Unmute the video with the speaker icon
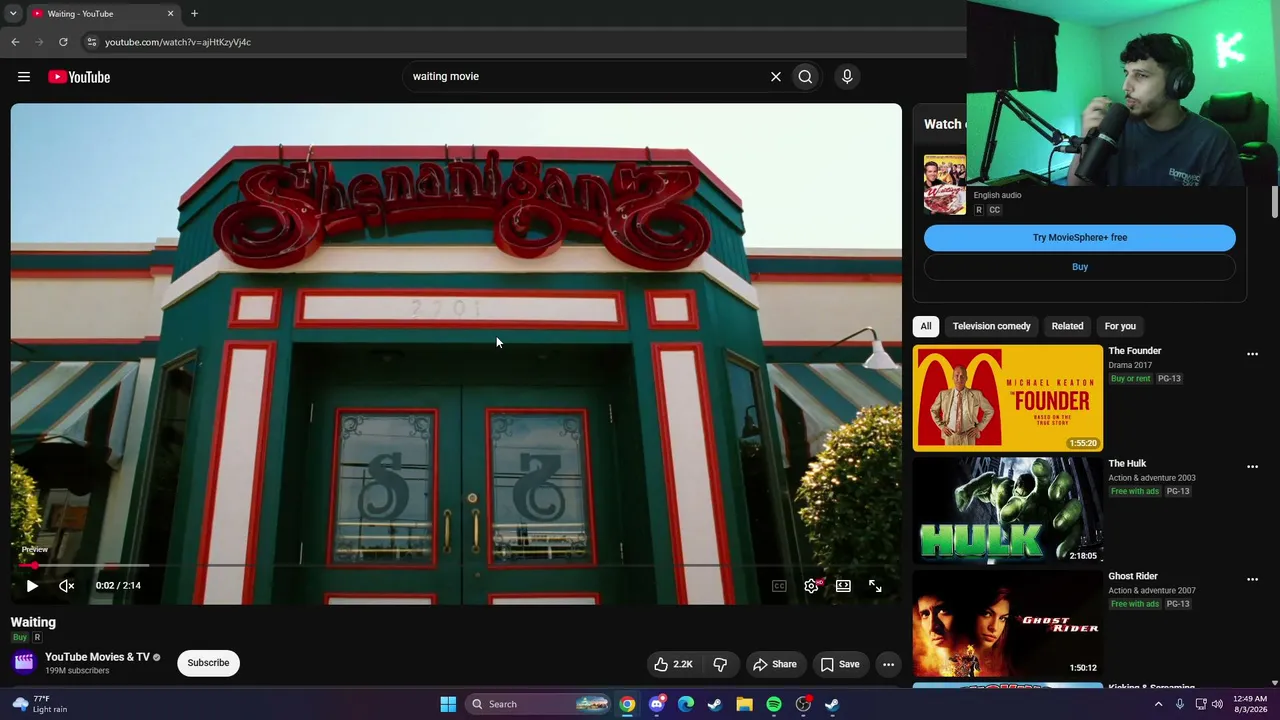 66,586
